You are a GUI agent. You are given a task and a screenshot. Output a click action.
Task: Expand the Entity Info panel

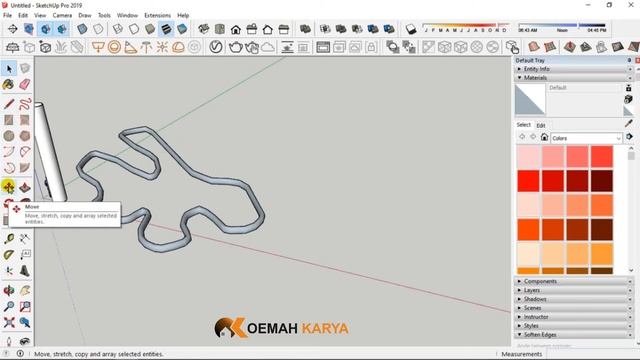(x=573, y=69)
